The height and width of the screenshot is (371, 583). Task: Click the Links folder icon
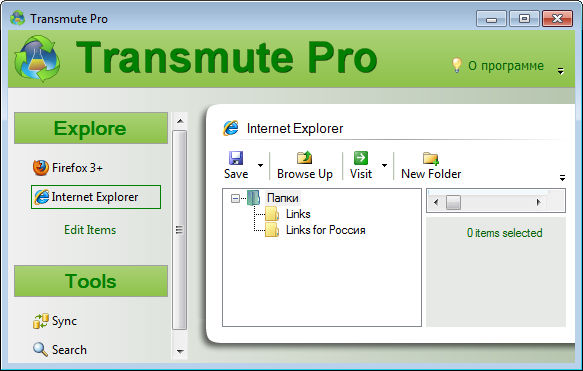[272, 214]
